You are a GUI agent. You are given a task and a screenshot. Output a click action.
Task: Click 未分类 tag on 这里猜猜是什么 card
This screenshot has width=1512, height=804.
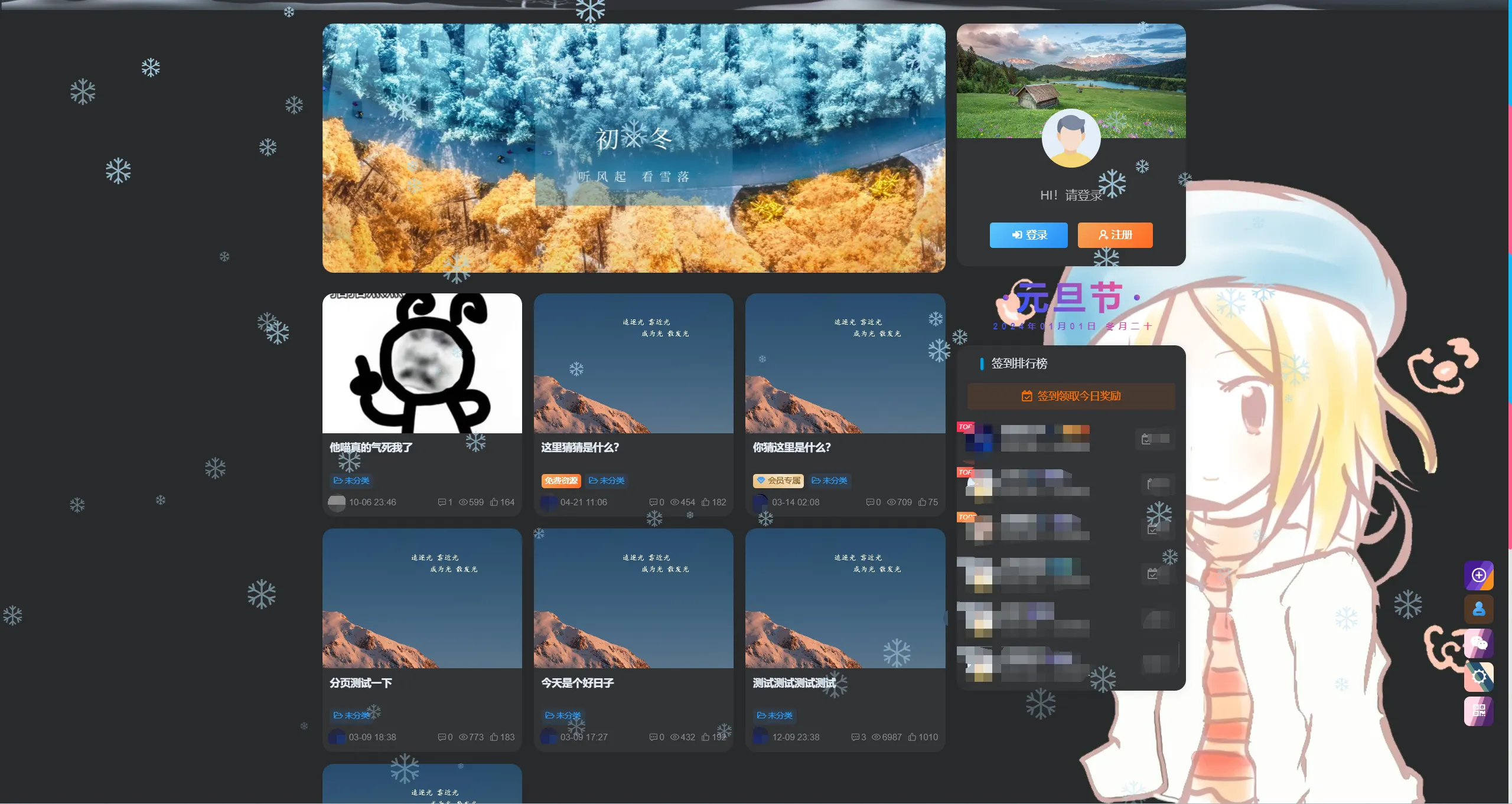pos(607,481)
